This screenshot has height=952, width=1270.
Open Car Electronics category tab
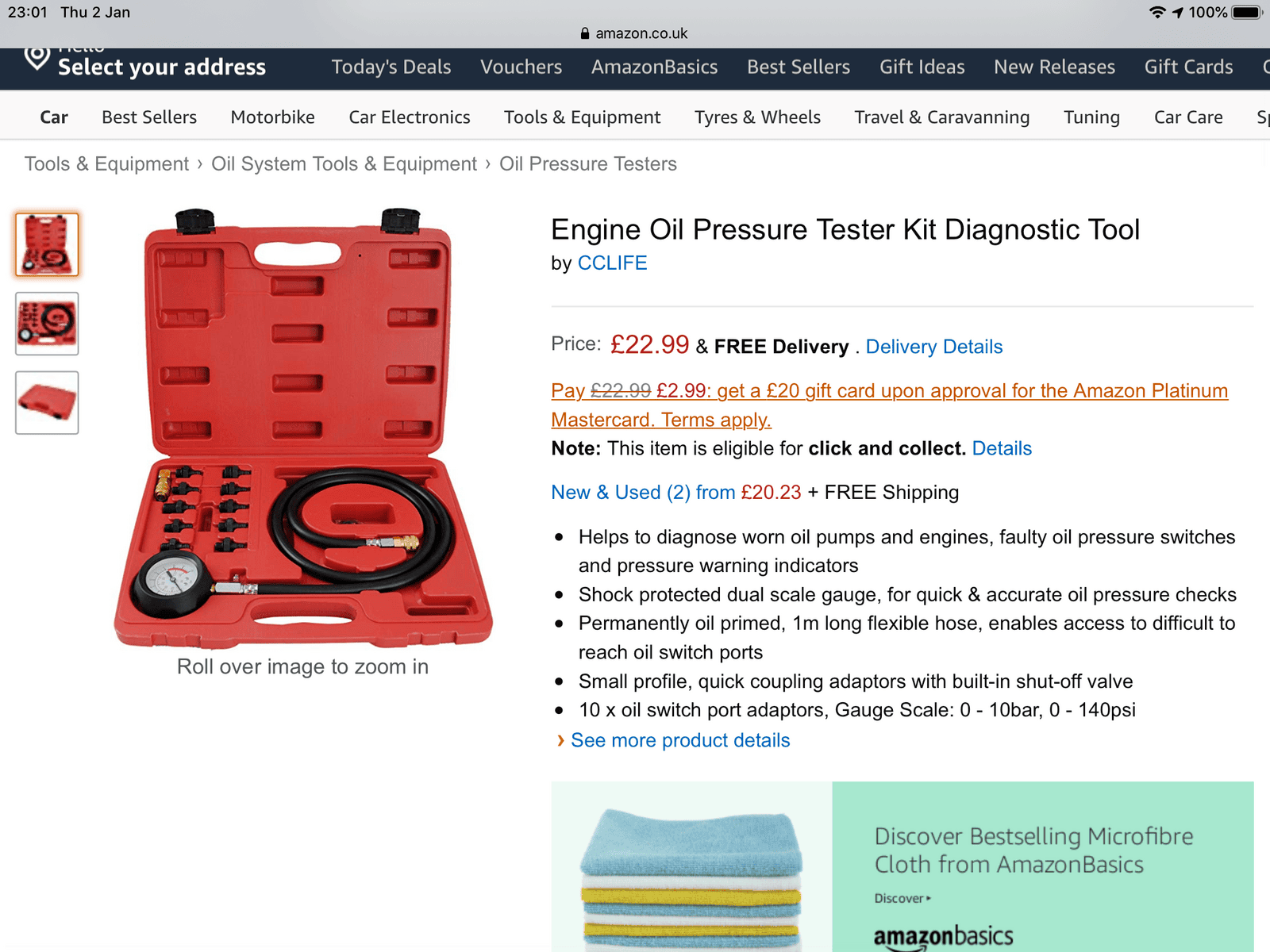pyautogui.click(x=410, y=117)
